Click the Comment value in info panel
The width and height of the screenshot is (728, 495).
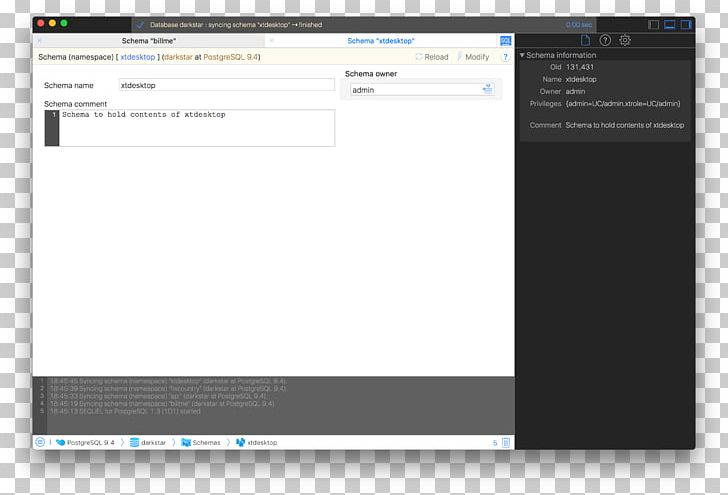(625, 125)
